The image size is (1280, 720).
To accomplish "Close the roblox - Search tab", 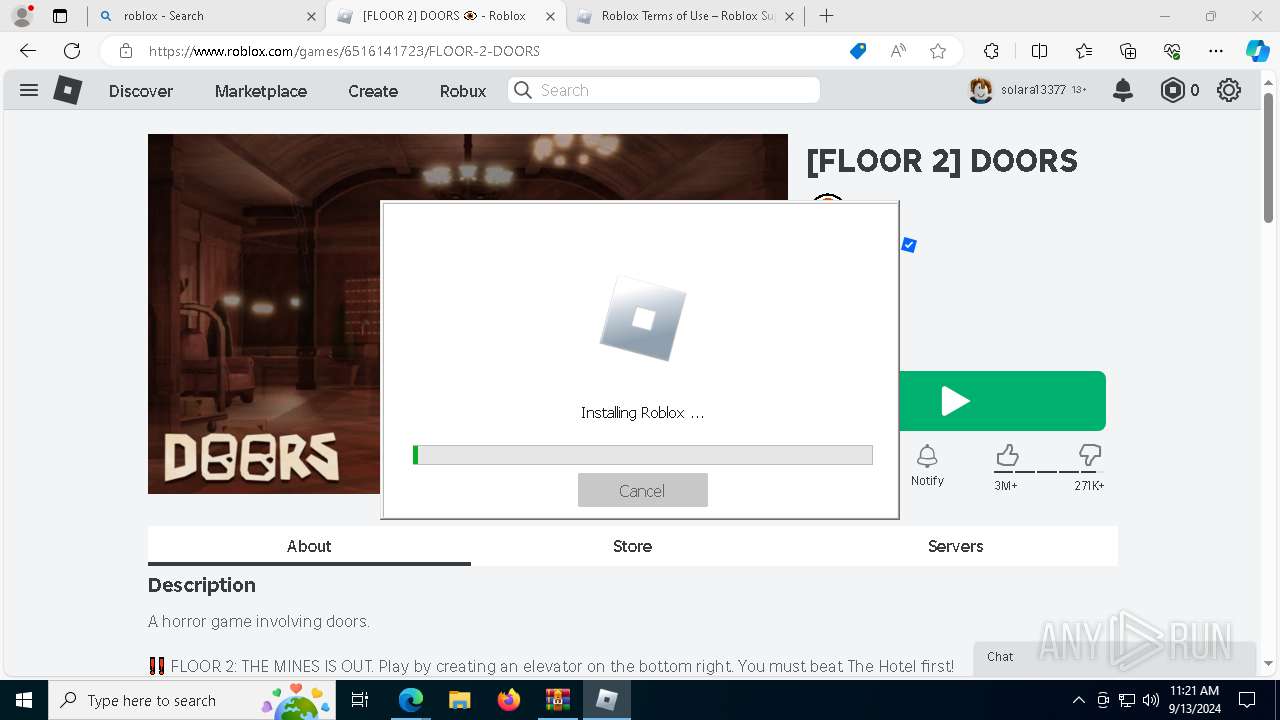I will tap(311, 16).
